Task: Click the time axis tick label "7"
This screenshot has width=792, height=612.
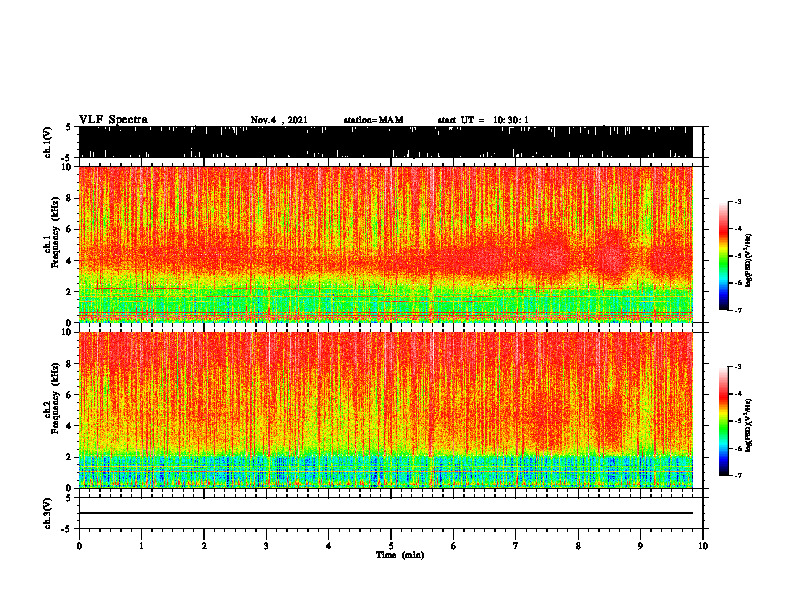Action: pos(516,546)
